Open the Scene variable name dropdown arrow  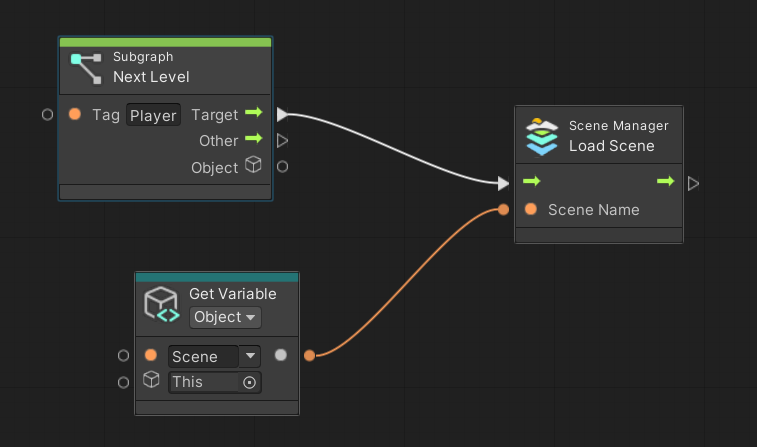pyautogui.click(x=250, y=356)
